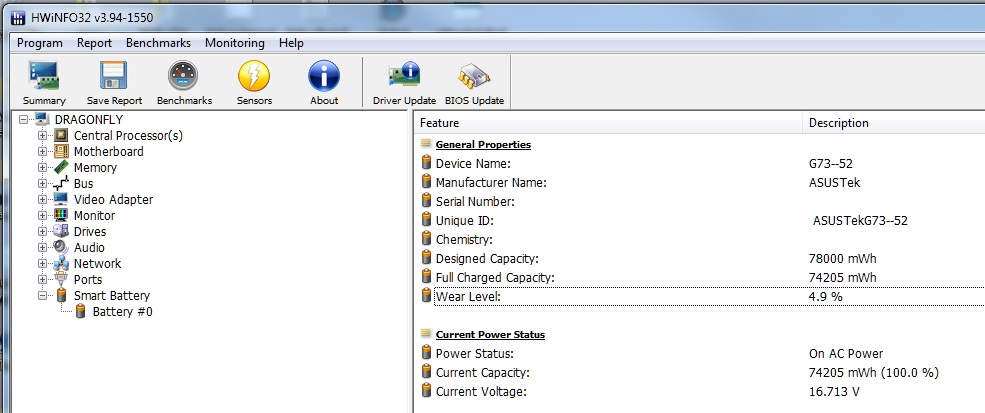Click the 74205 mWh (100.0 %) value
The image size is (985, 413).
[874, 373]
